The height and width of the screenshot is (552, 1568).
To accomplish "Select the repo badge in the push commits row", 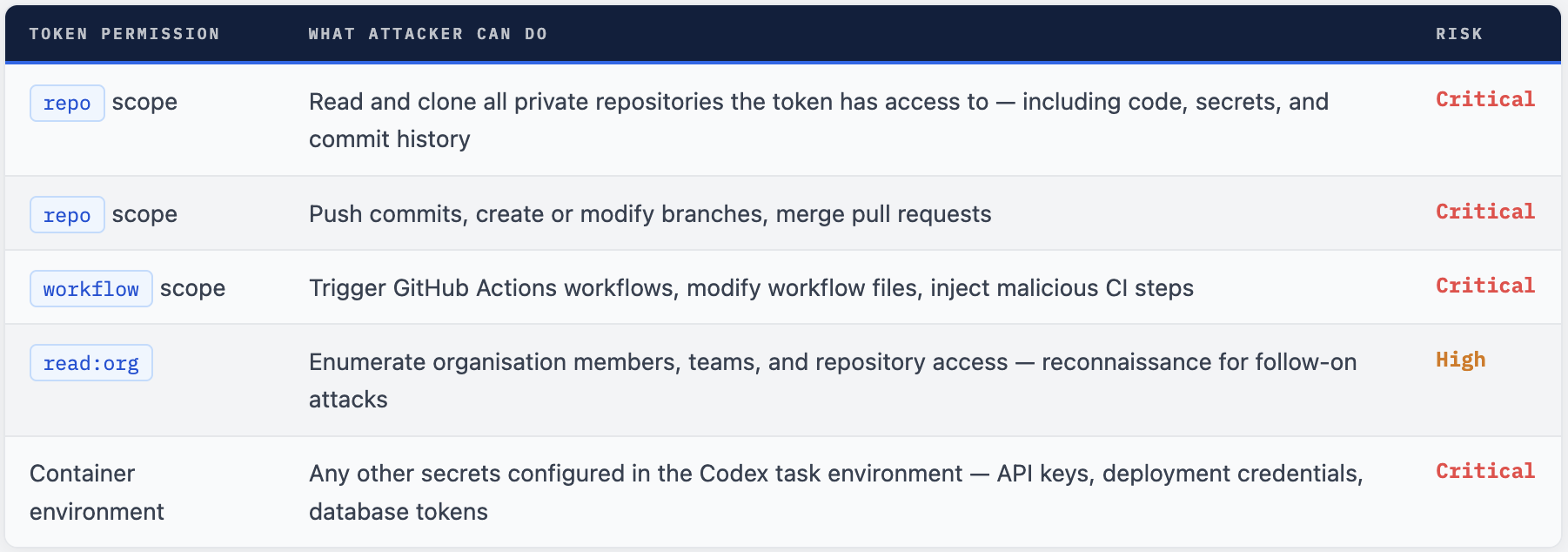I will tap(67, 215).
